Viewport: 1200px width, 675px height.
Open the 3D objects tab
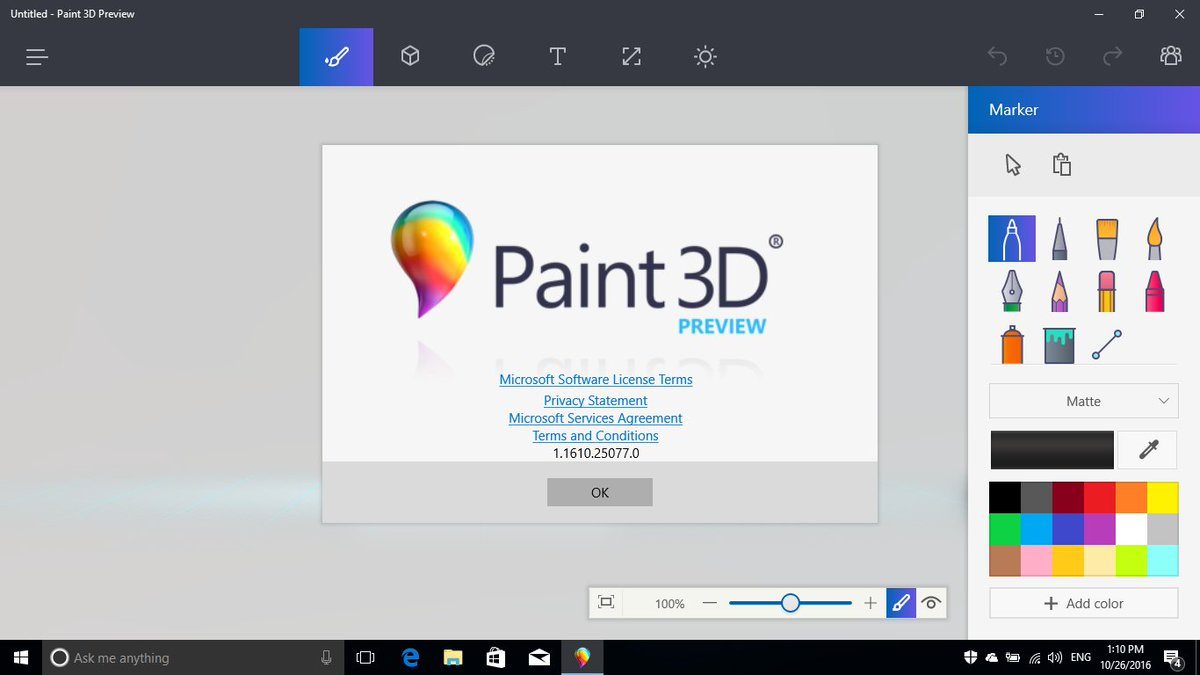(410, 57)
